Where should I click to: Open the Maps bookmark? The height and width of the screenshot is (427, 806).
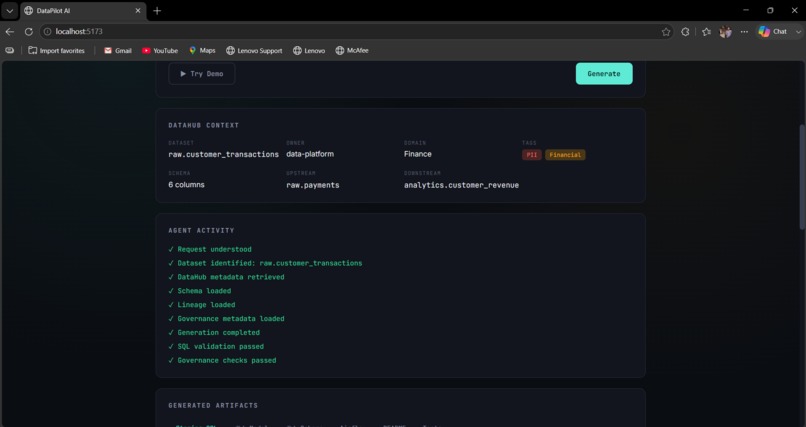[202, 50]
